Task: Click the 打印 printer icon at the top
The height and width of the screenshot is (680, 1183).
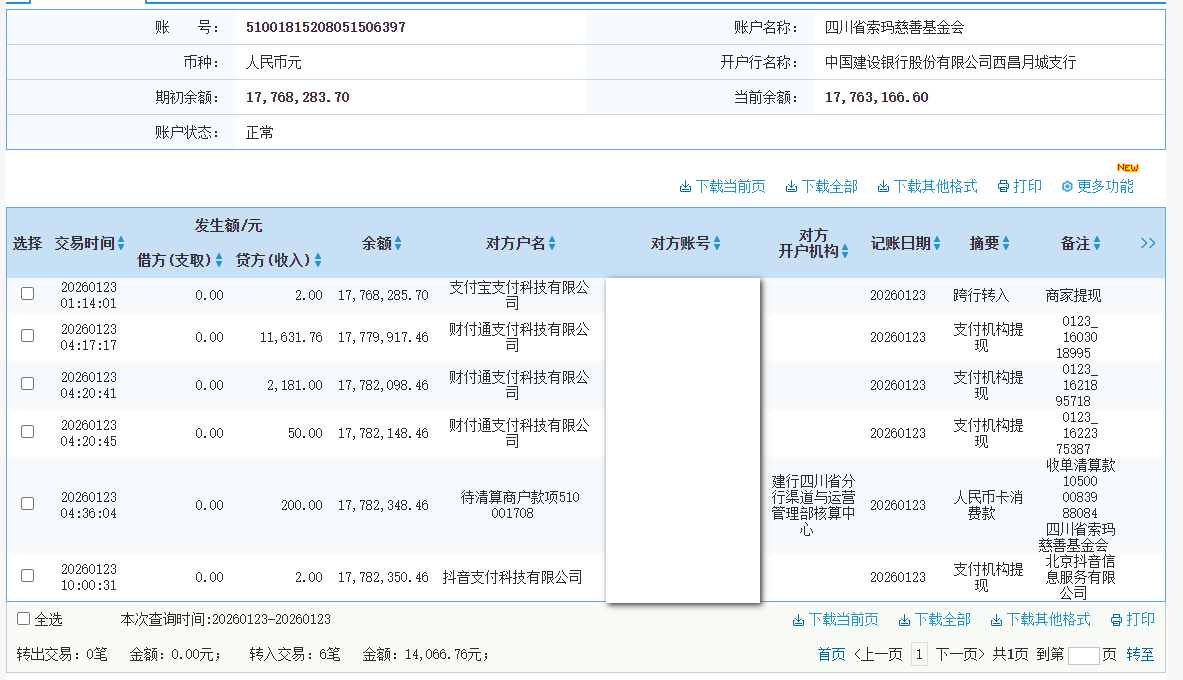Action: coord(1019,186)
